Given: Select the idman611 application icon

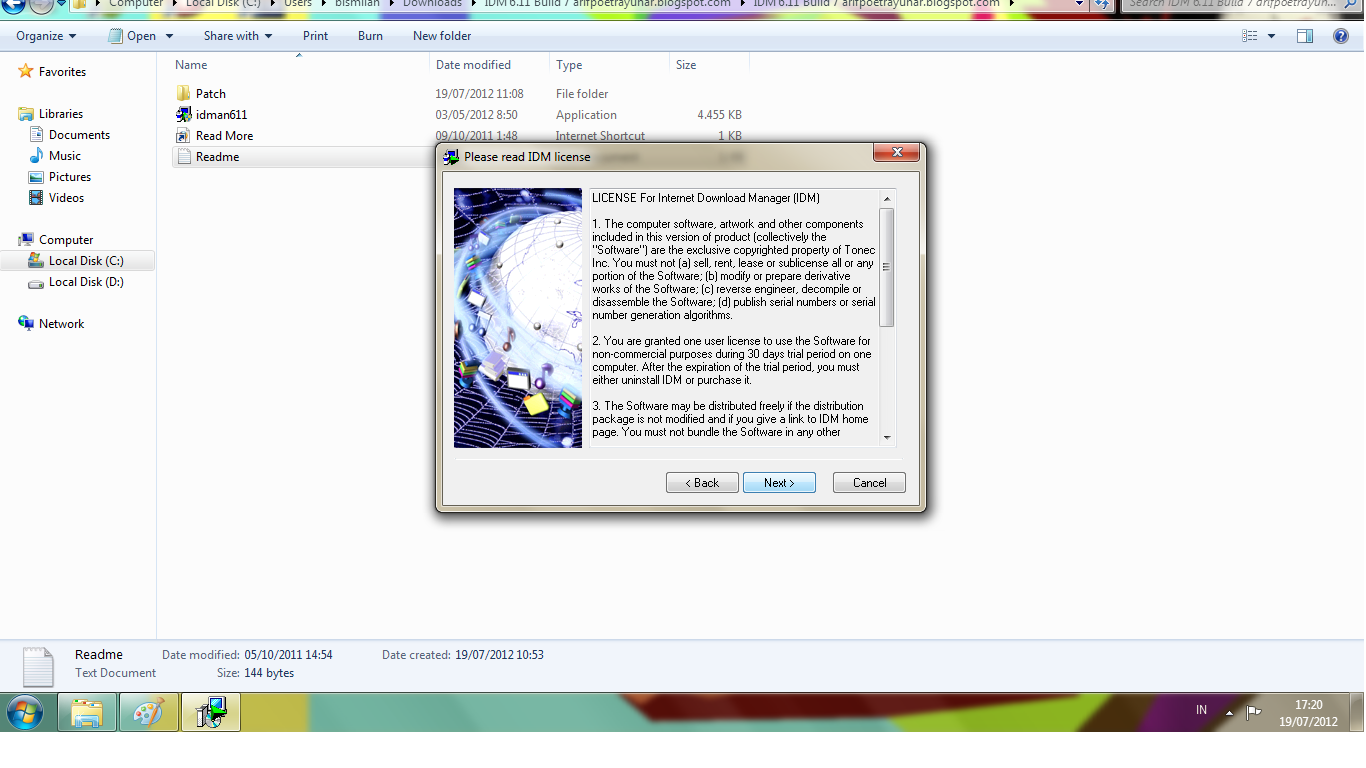Looking at the screenshot, I should pos(183,114).
